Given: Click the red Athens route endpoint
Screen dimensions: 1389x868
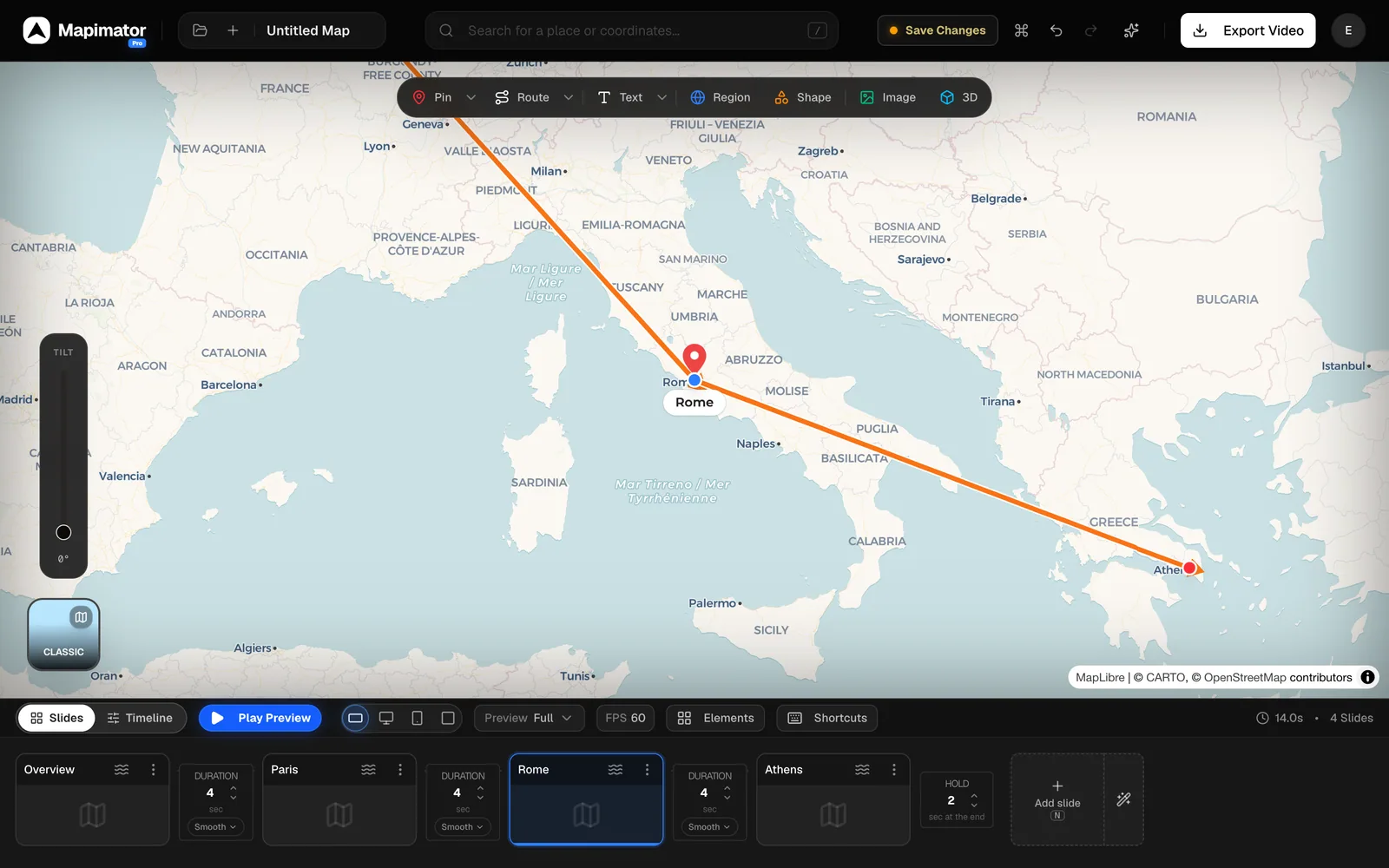Looking at the screenshot, I should (1189, 568).
